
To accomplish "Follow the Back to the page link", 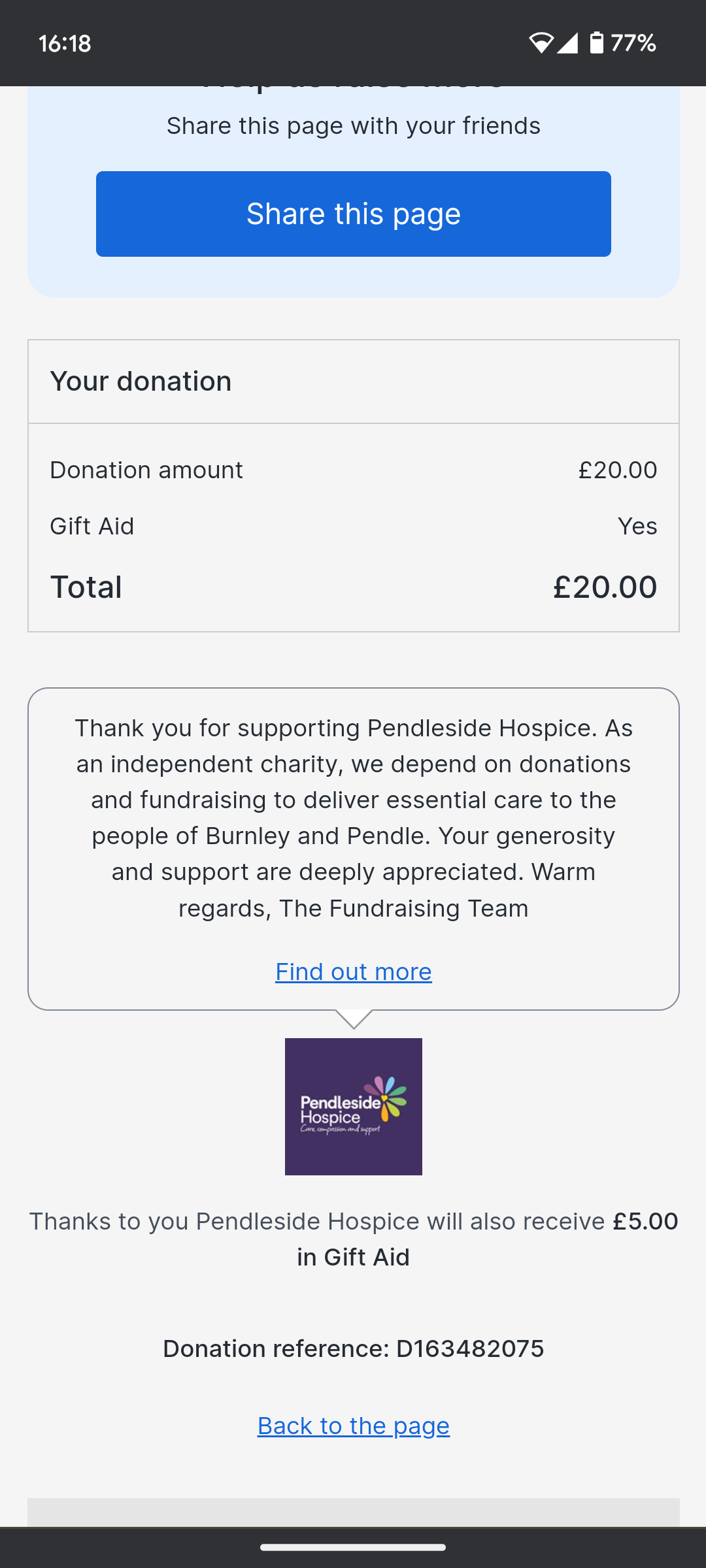I will coord(353,1425).
